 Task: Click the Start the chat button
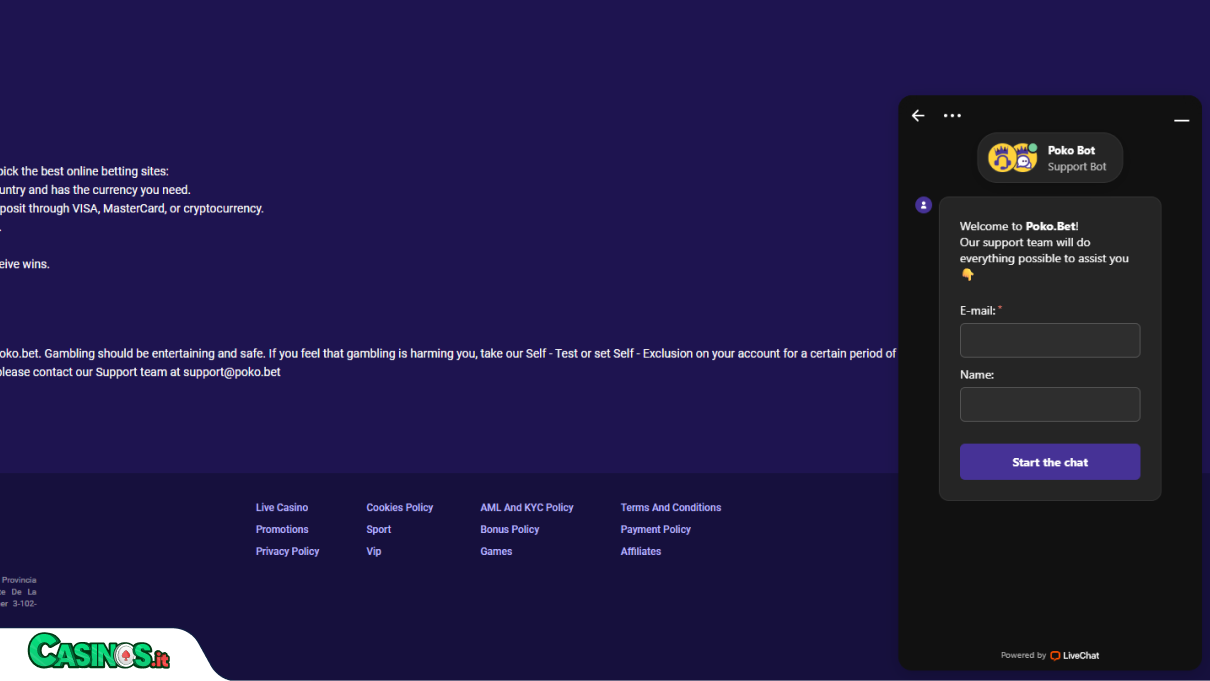coord(1050,462)
